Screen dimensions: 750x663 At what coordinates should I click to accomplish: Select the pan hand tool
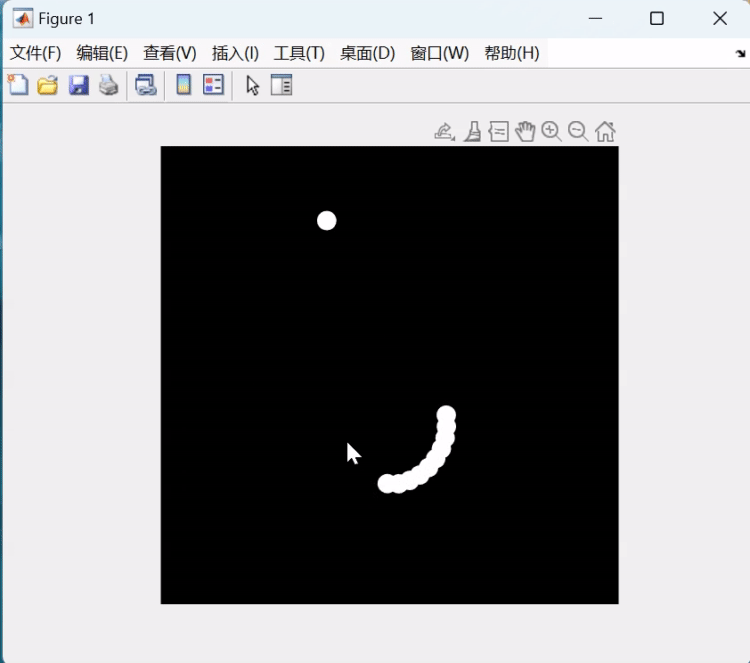pos(525,131)
